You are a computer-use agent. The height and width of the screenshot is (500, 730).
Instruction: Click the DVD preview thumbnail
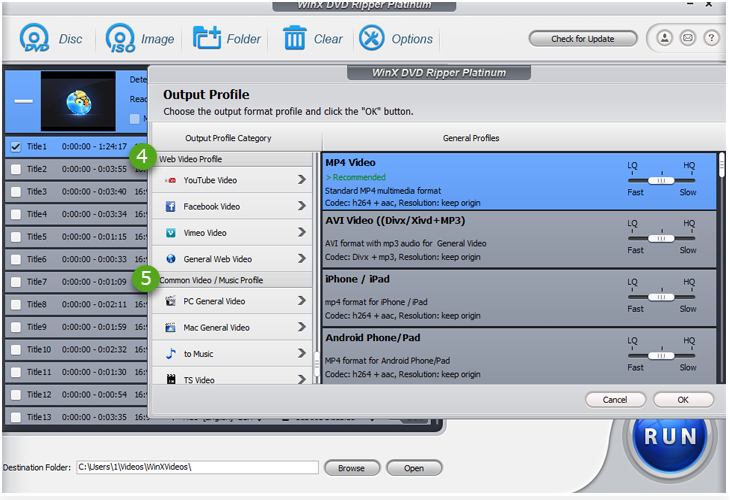78,101
